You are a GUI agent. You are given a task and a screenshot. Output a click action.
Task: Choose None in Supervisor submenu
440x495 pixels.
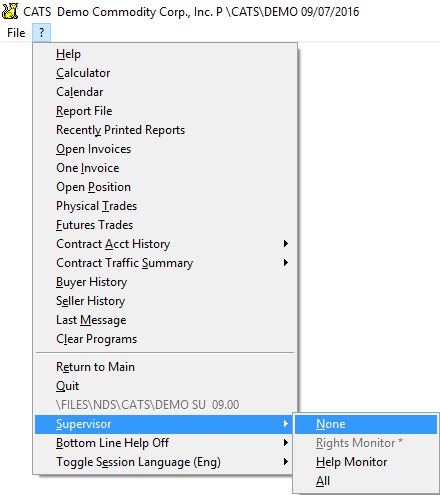(366, 424)
